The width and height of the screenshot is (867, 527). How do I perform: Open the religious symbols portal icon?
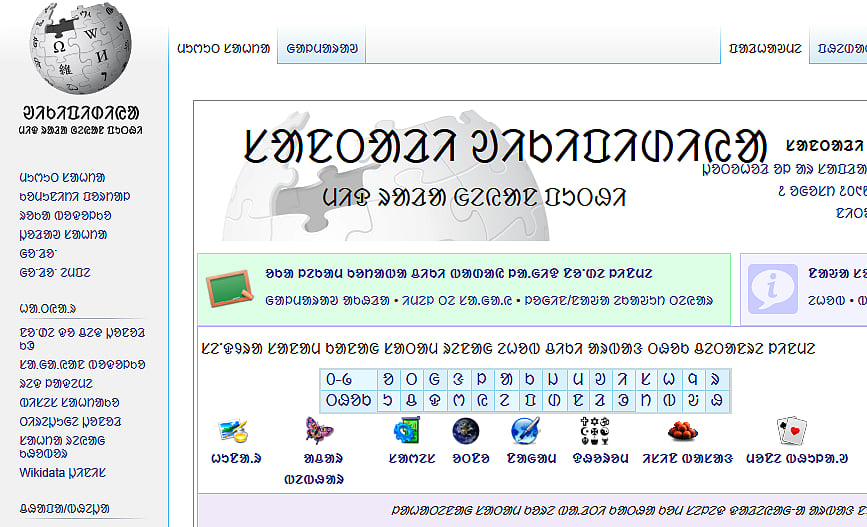click(x=594, y=431)
